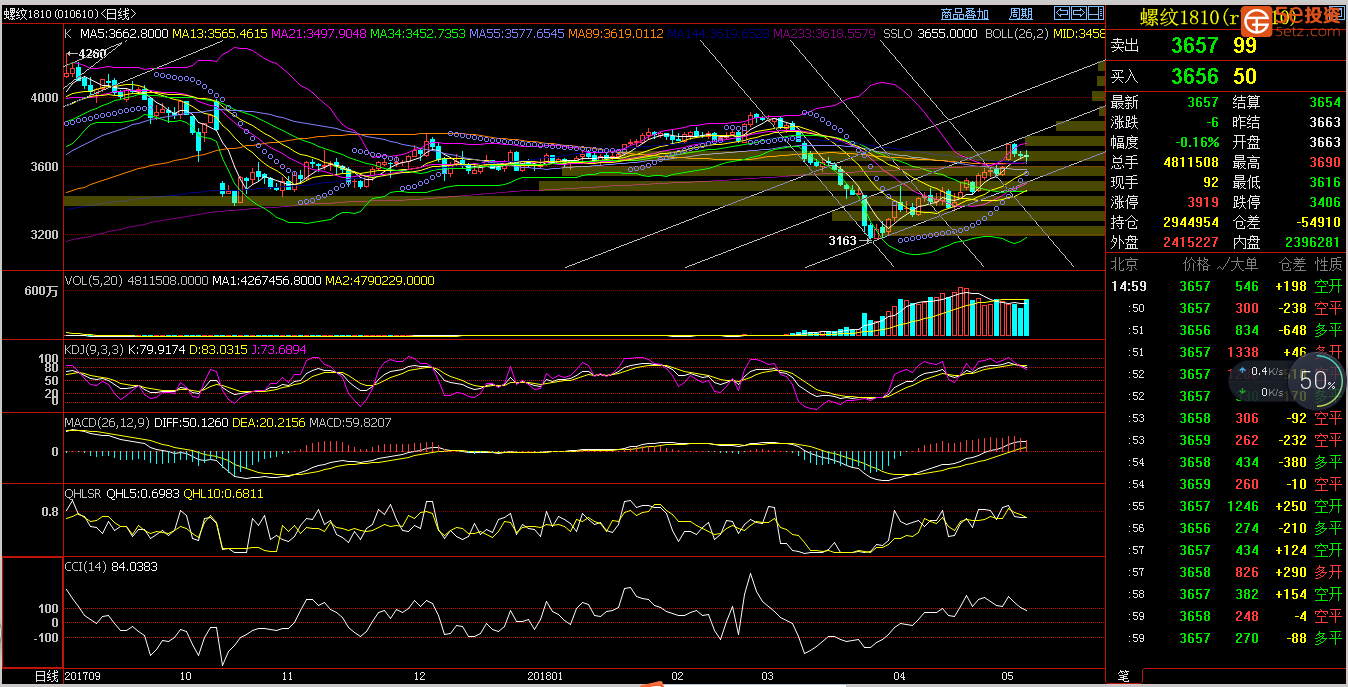
Task: Click the left arrow navigation icon
Action: (x=1063, y=13)
